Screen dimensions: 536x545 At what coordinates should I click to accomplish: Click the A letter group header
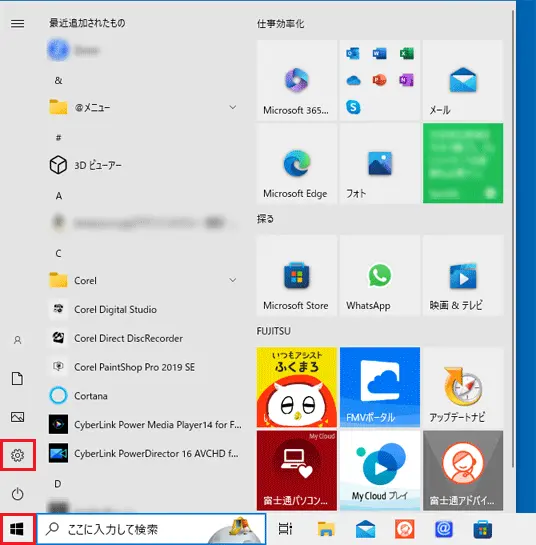59,196
